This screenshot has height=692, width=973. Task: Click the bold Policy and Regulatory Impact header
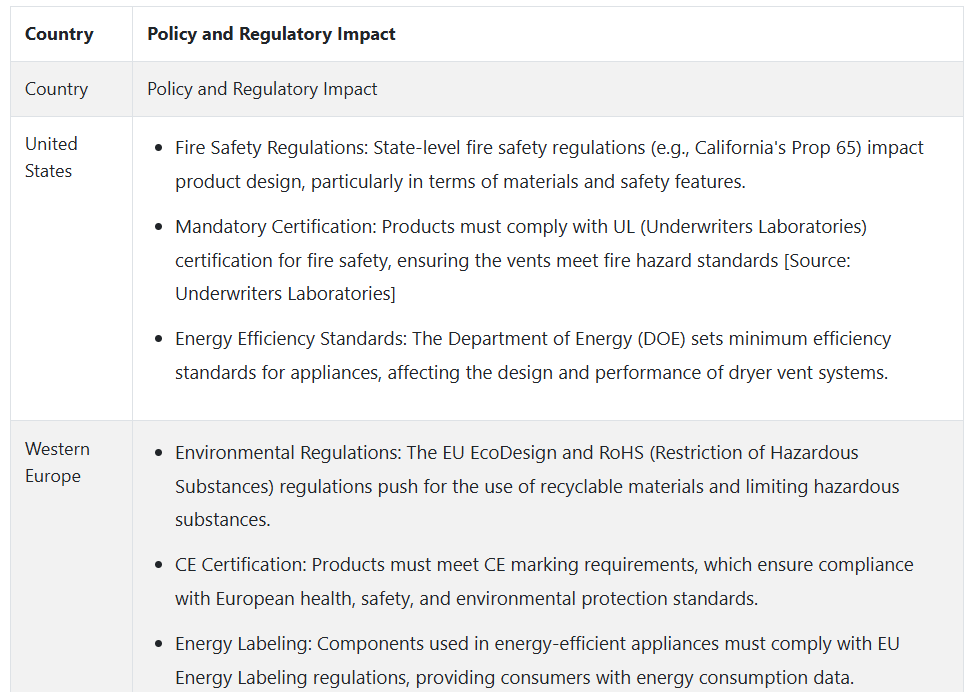[x=271, y=34]
